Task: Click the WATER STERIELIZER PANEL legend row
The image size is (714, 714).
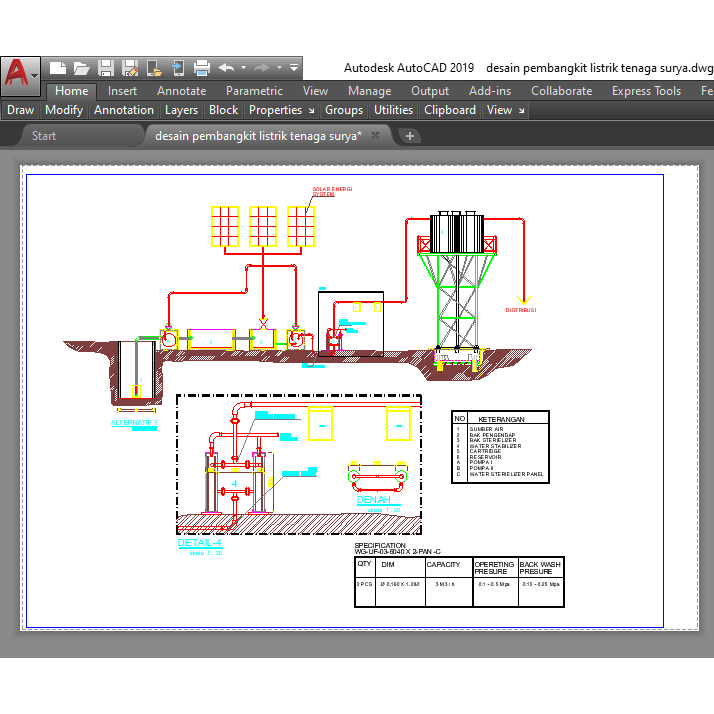Action: tap(506, 474)
